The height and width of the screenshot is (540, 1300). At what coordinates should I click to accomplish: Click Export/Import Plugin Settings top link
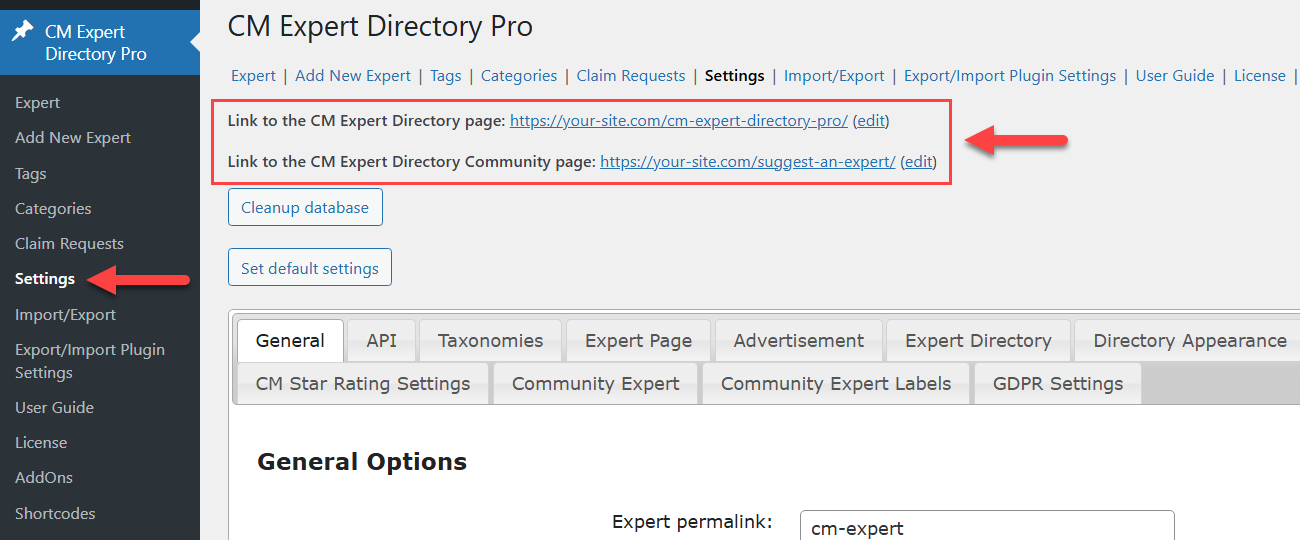click(1010, 76)
